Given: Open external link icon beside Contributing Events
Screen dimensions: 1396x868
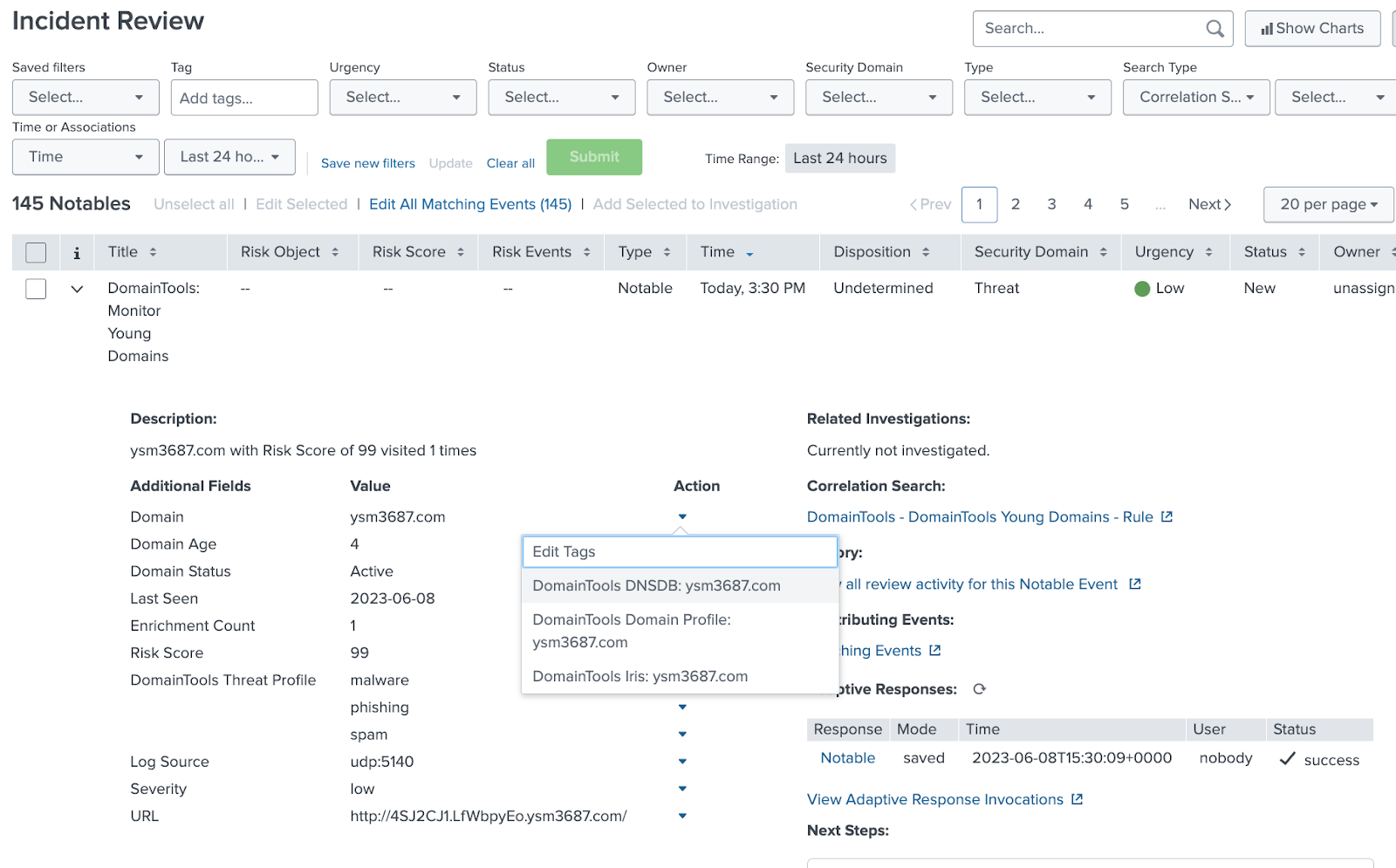Looking at the screenshot, I should click(934, 651).
